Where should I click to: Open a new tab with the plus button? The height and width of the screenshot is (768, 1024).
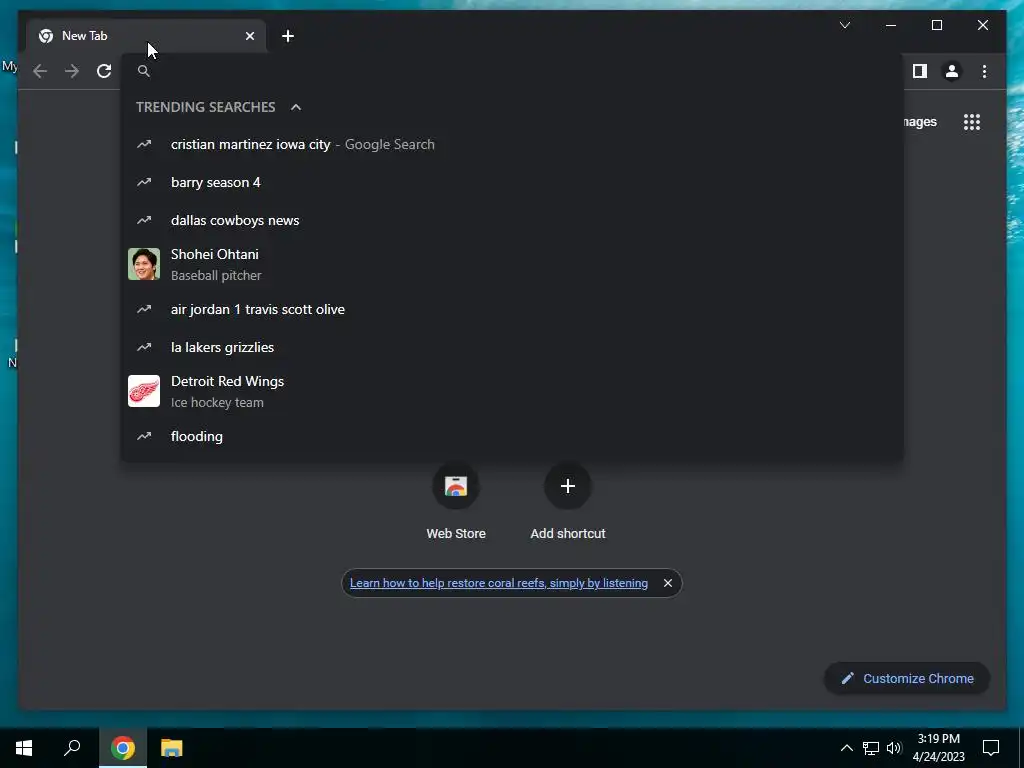tap(288, 36)
